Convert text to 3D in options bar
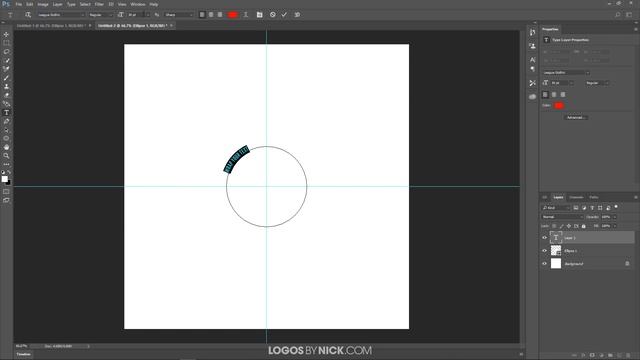Viewport: 640px width, 360px height. point(297,15)
